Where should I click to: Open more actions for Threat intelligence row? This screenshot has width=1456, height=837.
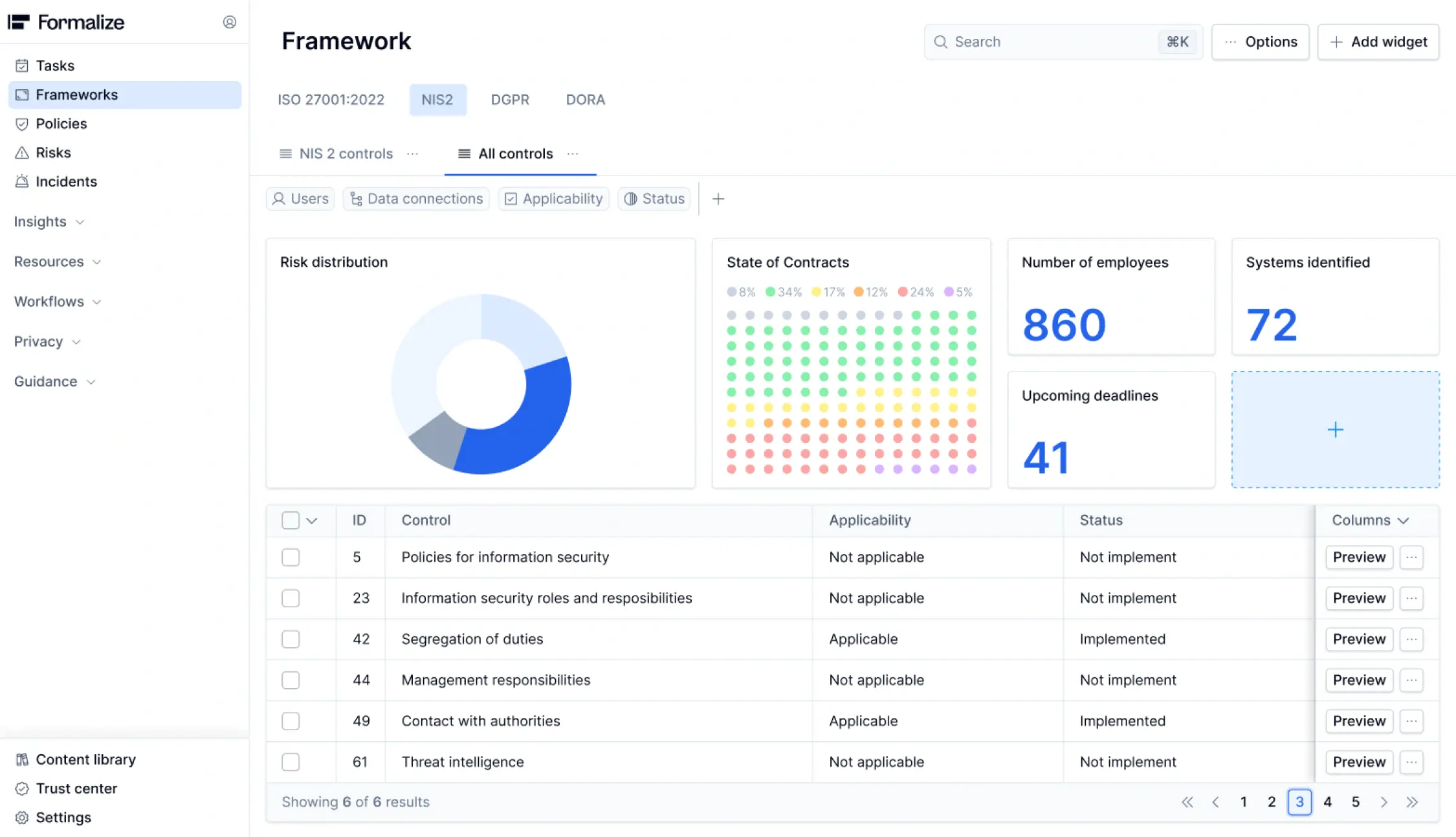[x=1411, y=762]
